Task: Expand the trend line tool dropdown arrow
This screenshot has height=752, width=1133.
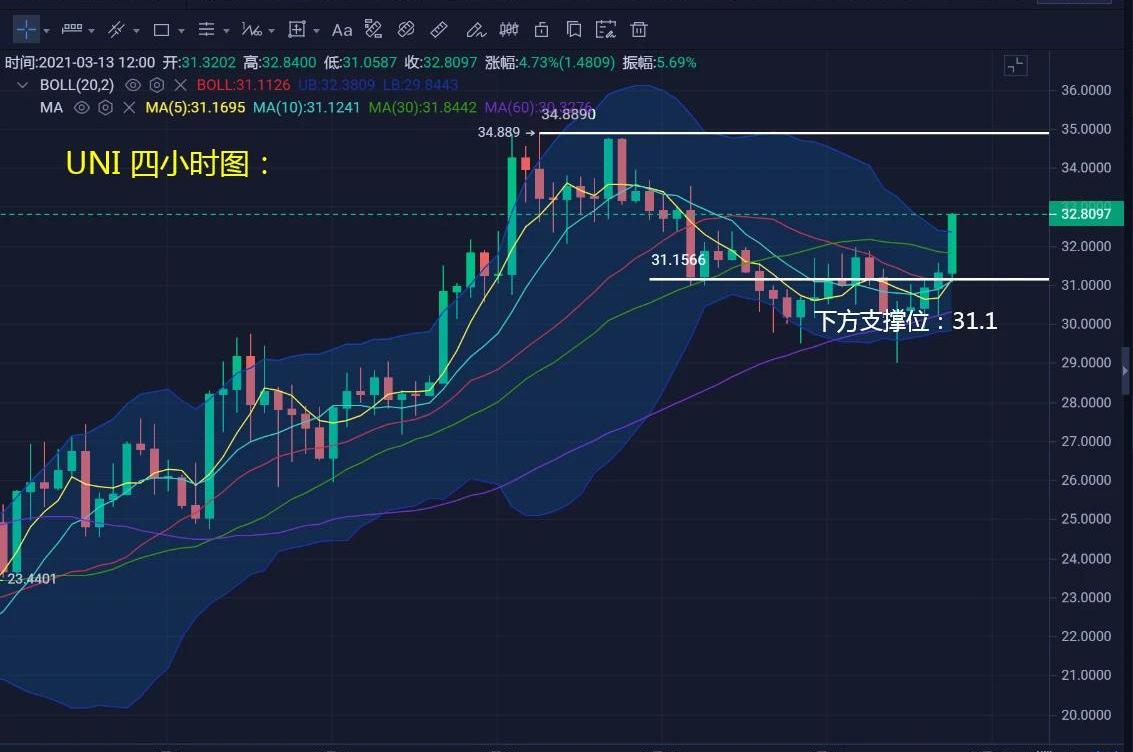Action: click(x=136, y=30)
